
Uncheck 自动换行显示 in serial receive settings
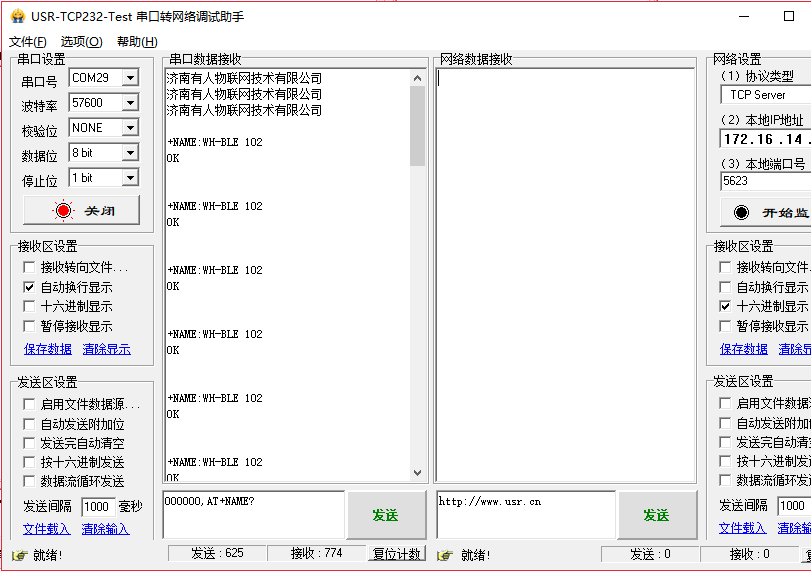[x=29, y=287]
